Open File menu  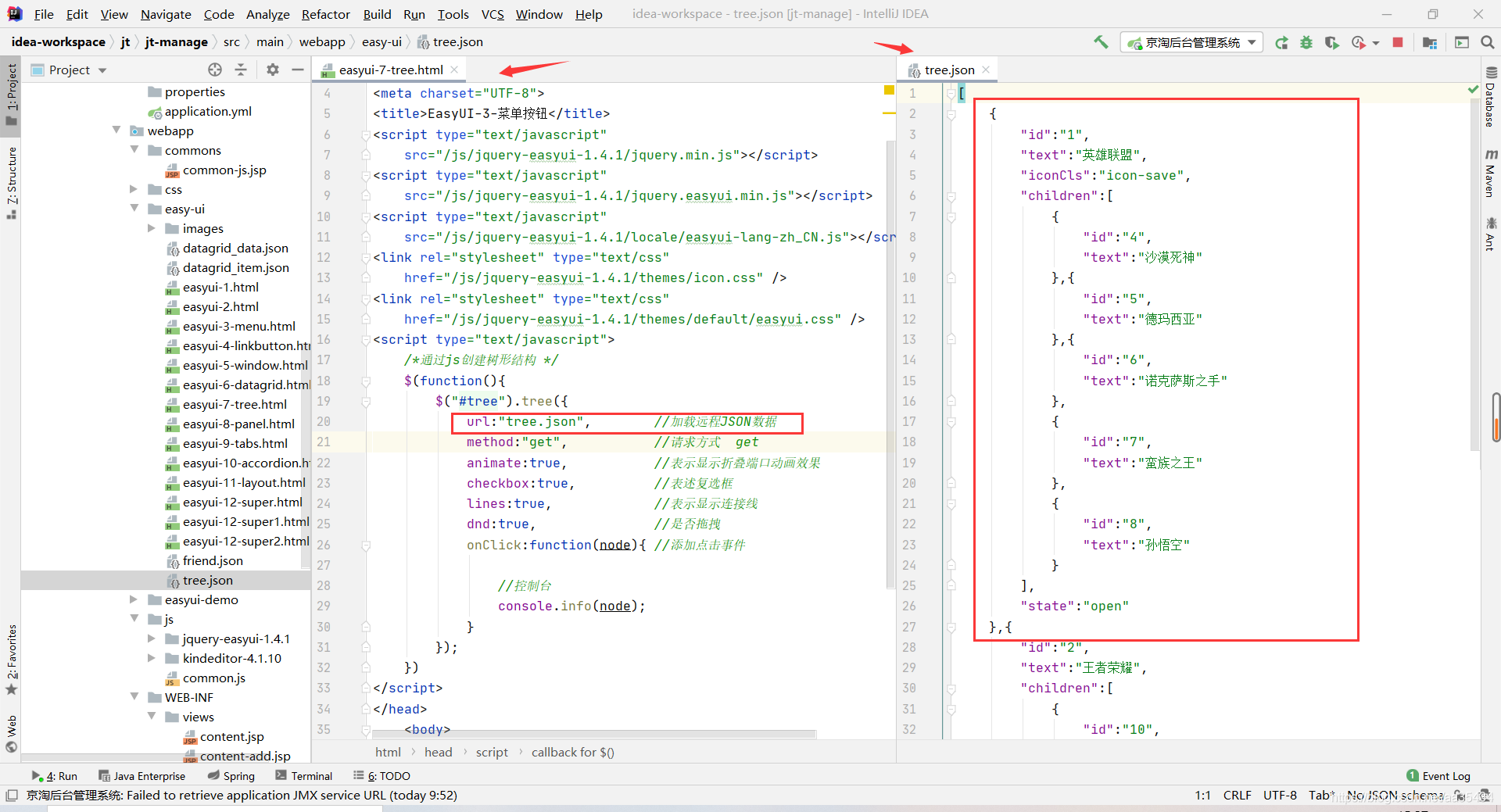[44, 14]
